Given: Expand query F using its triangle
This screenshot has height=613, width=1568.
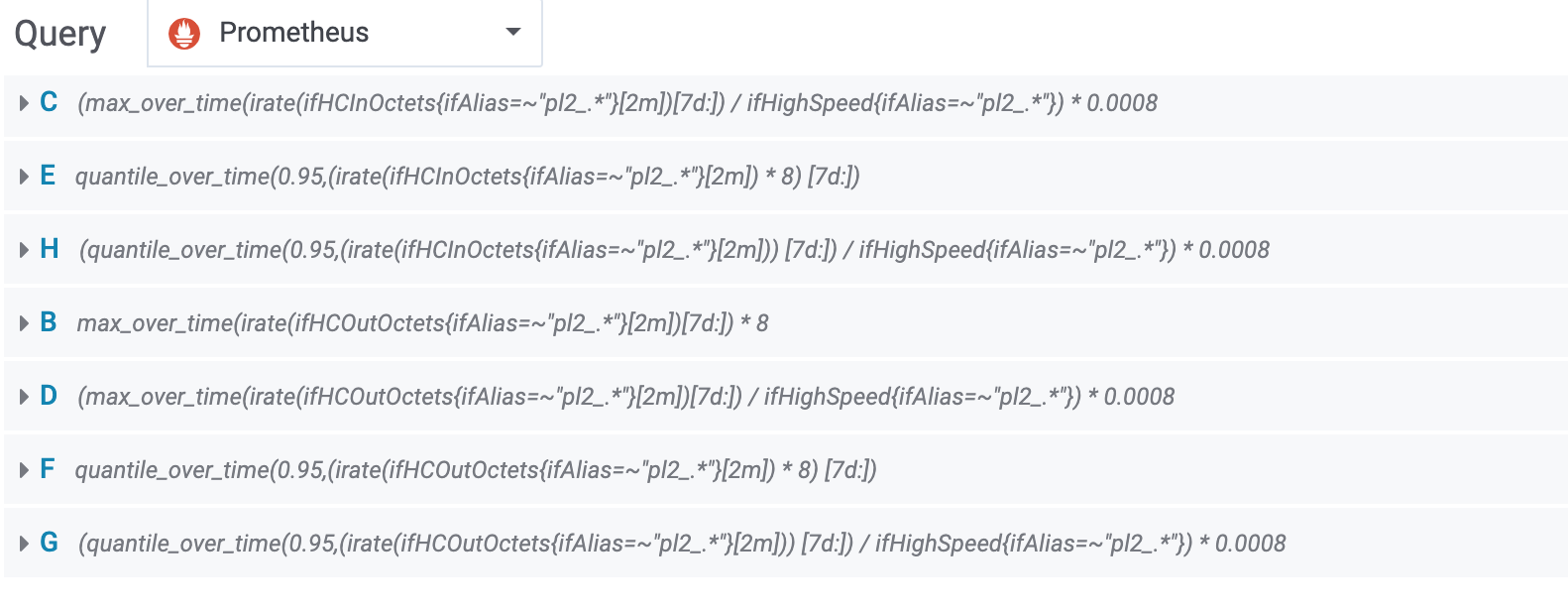Looking at the screenshot, I should (24, 470).
